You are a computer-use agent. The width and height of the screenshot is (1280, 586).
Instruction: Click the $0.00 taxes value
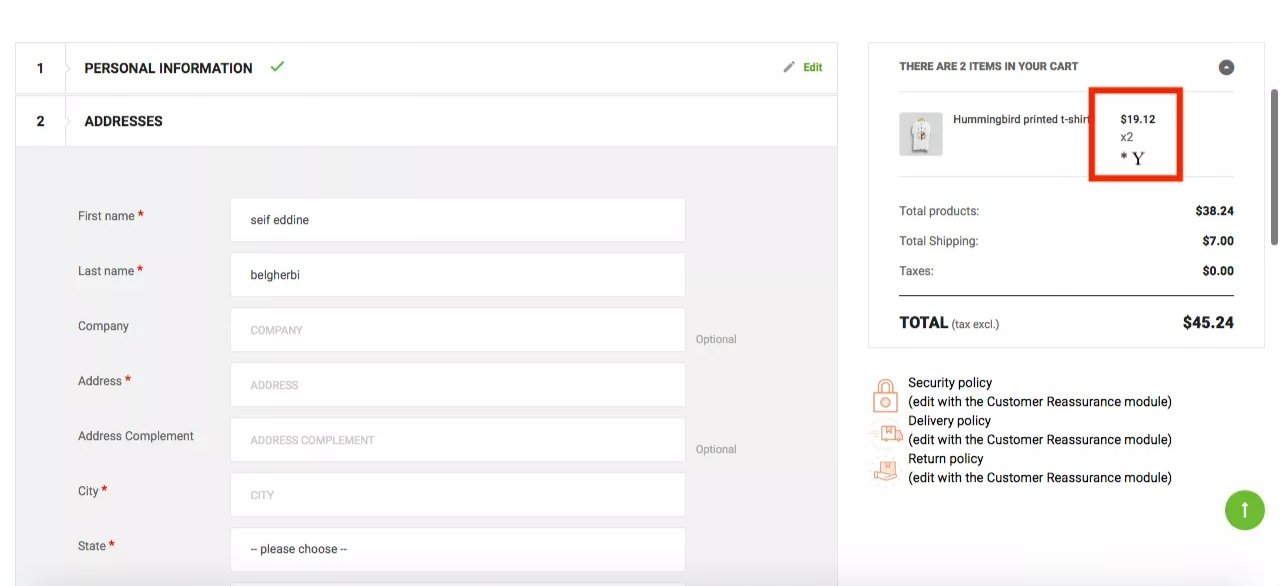[x=1218, y=271]
